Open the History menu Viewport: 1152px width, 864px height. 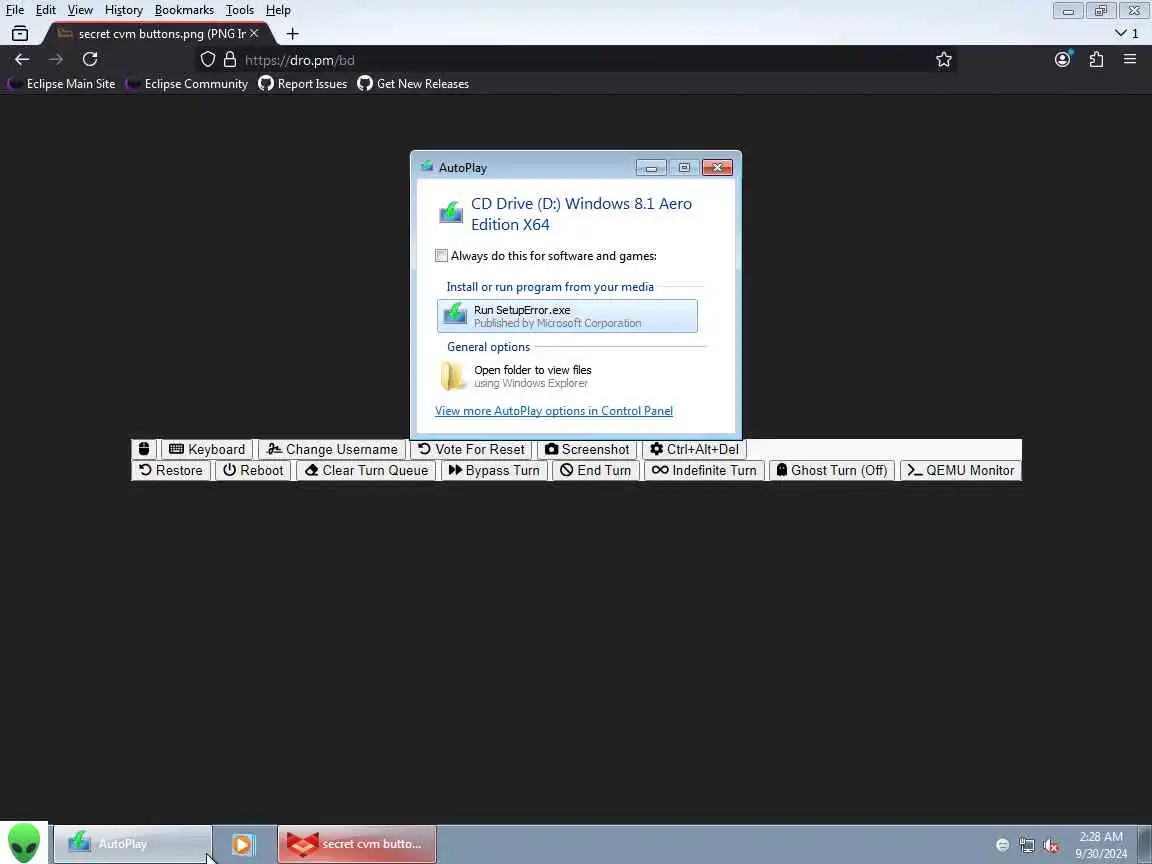[x=123, y=10]
